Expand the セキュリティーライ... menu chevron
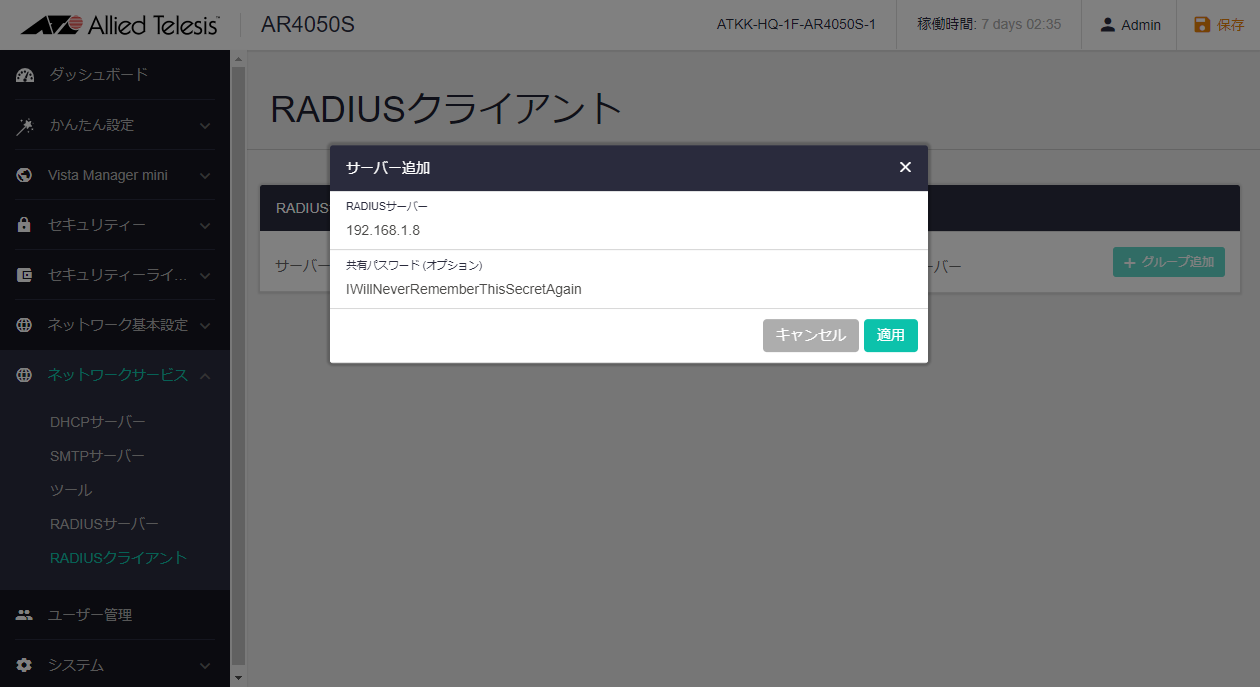The width and height of the screenshot is (1260, 687). (204, 276)
